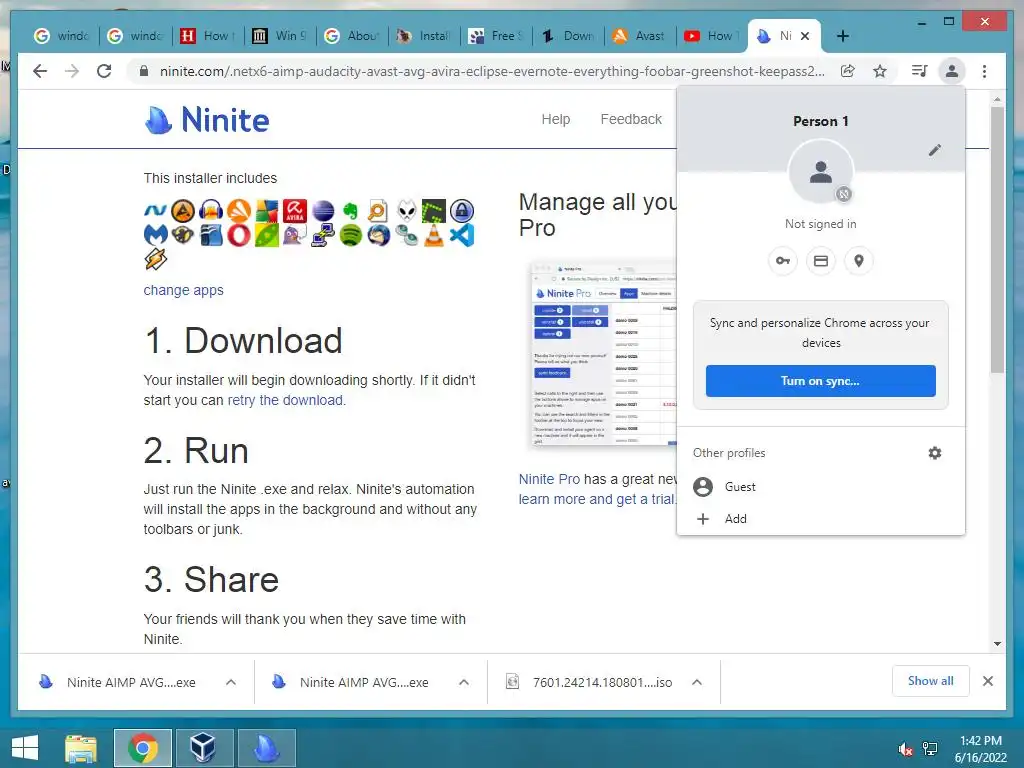Click the change apps link
The width and height of the screenshot is (1024, 768).
click(184, 290)
